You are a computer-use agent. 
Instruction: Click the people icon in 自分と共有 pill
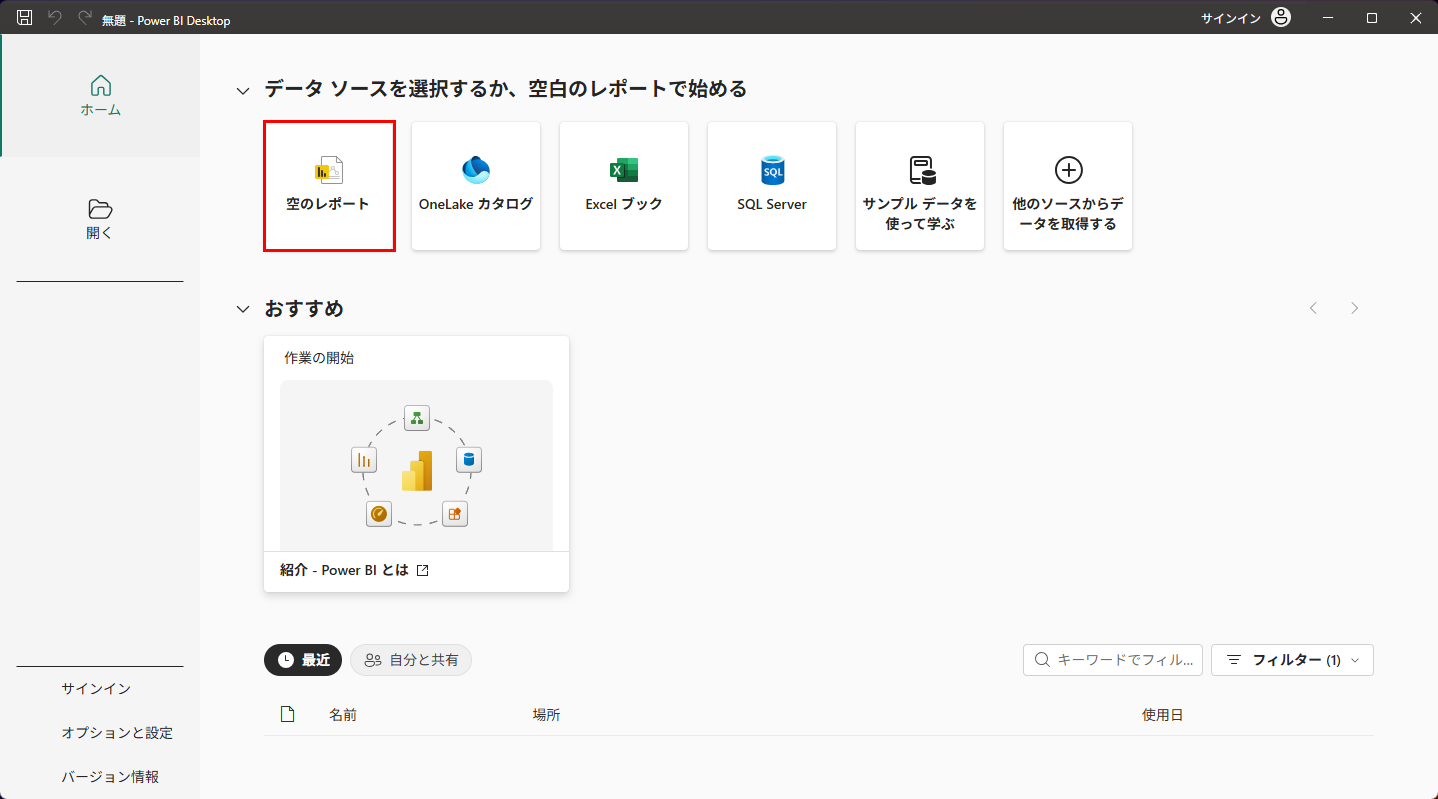pyautogui.click(x=373, y=660)
